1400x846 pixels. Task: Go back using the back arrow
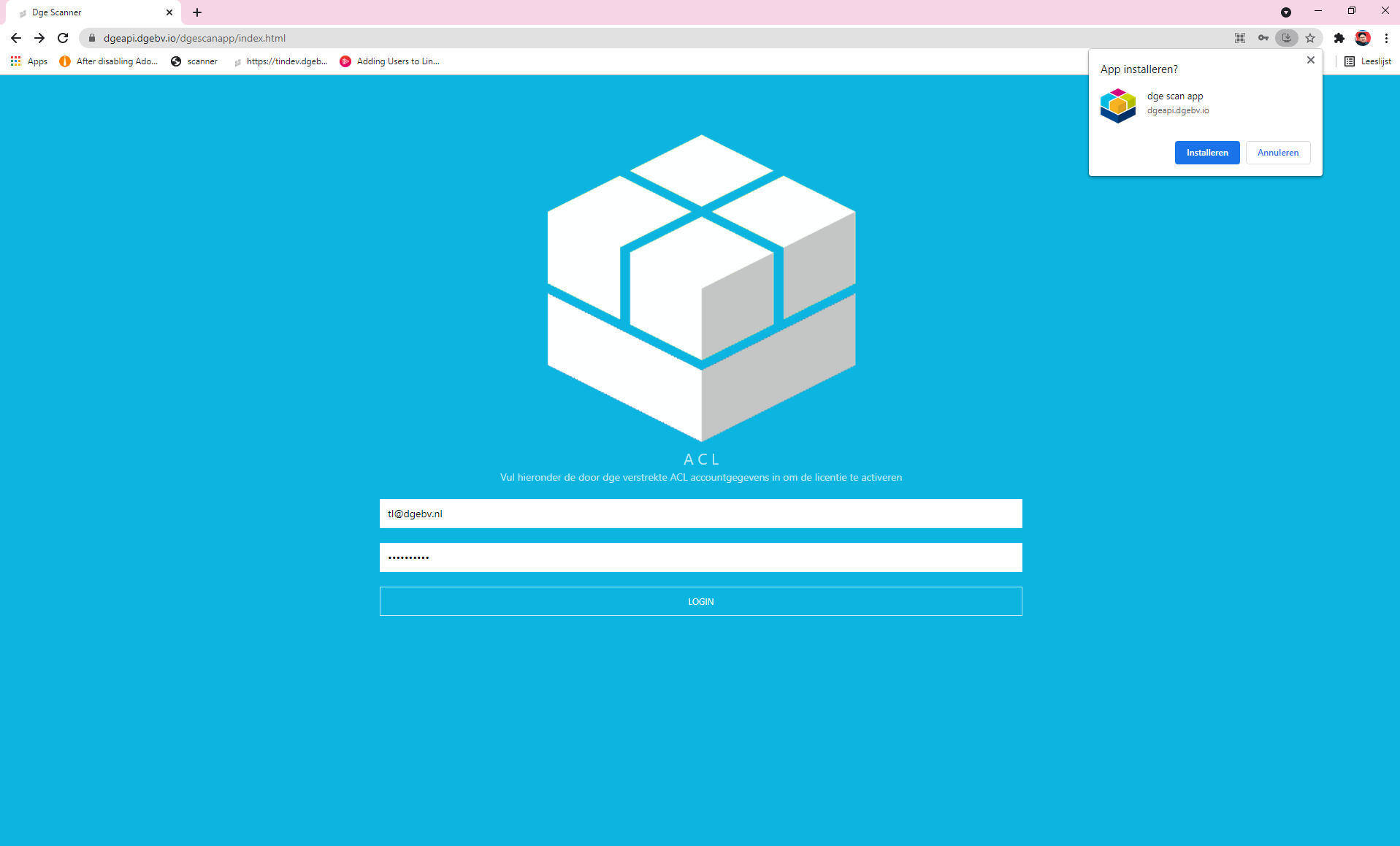click(16, 38)
